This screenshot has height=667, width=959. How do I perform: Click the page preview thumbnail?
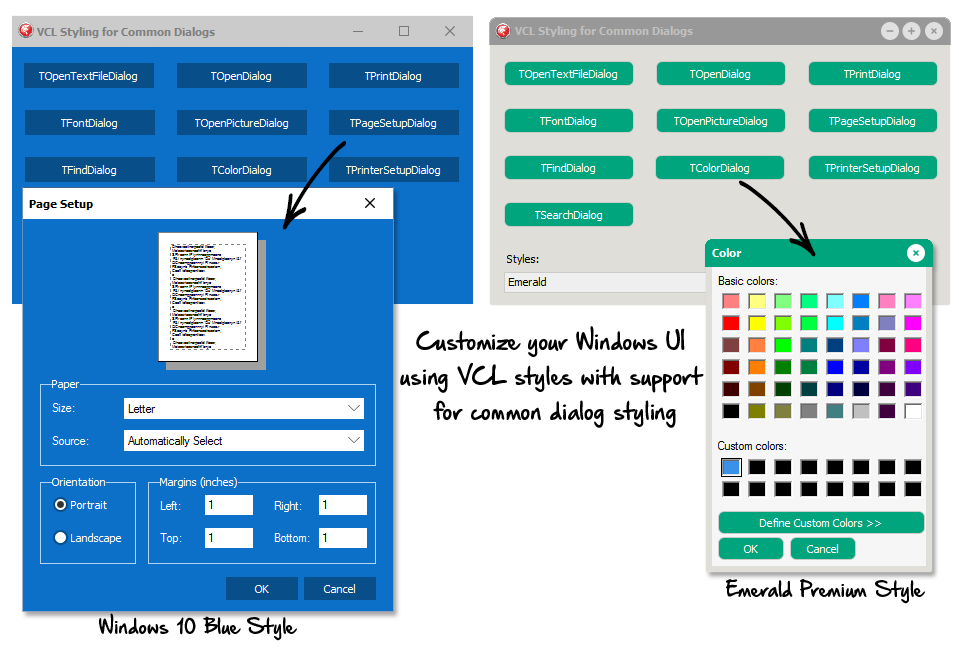(x=208, y=297)
